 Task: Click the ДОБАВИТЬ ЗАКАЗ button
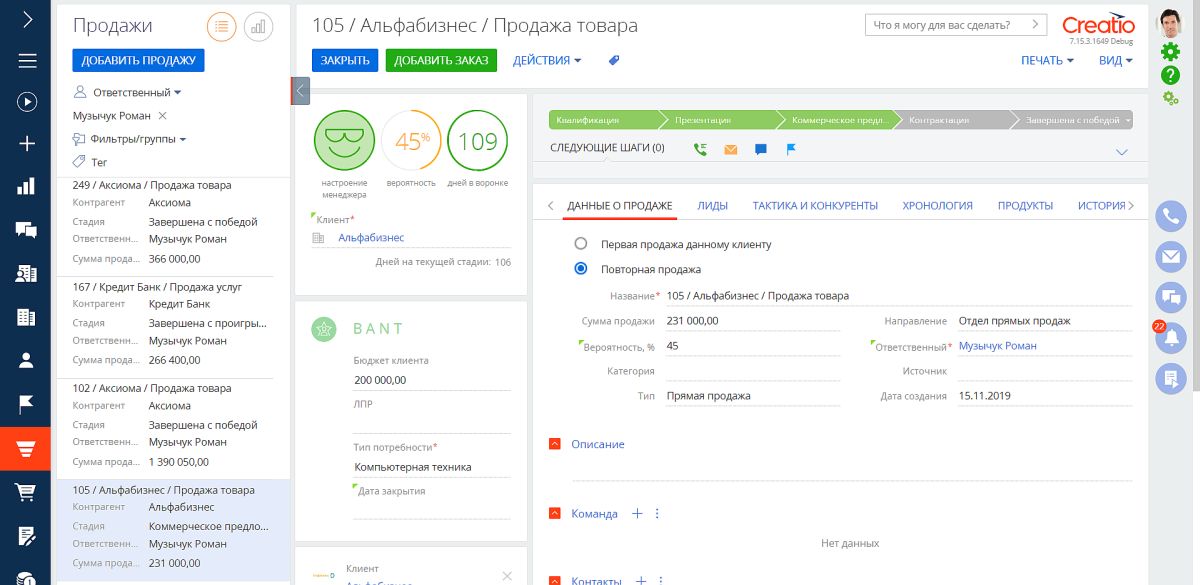click(x=441, y=60)
